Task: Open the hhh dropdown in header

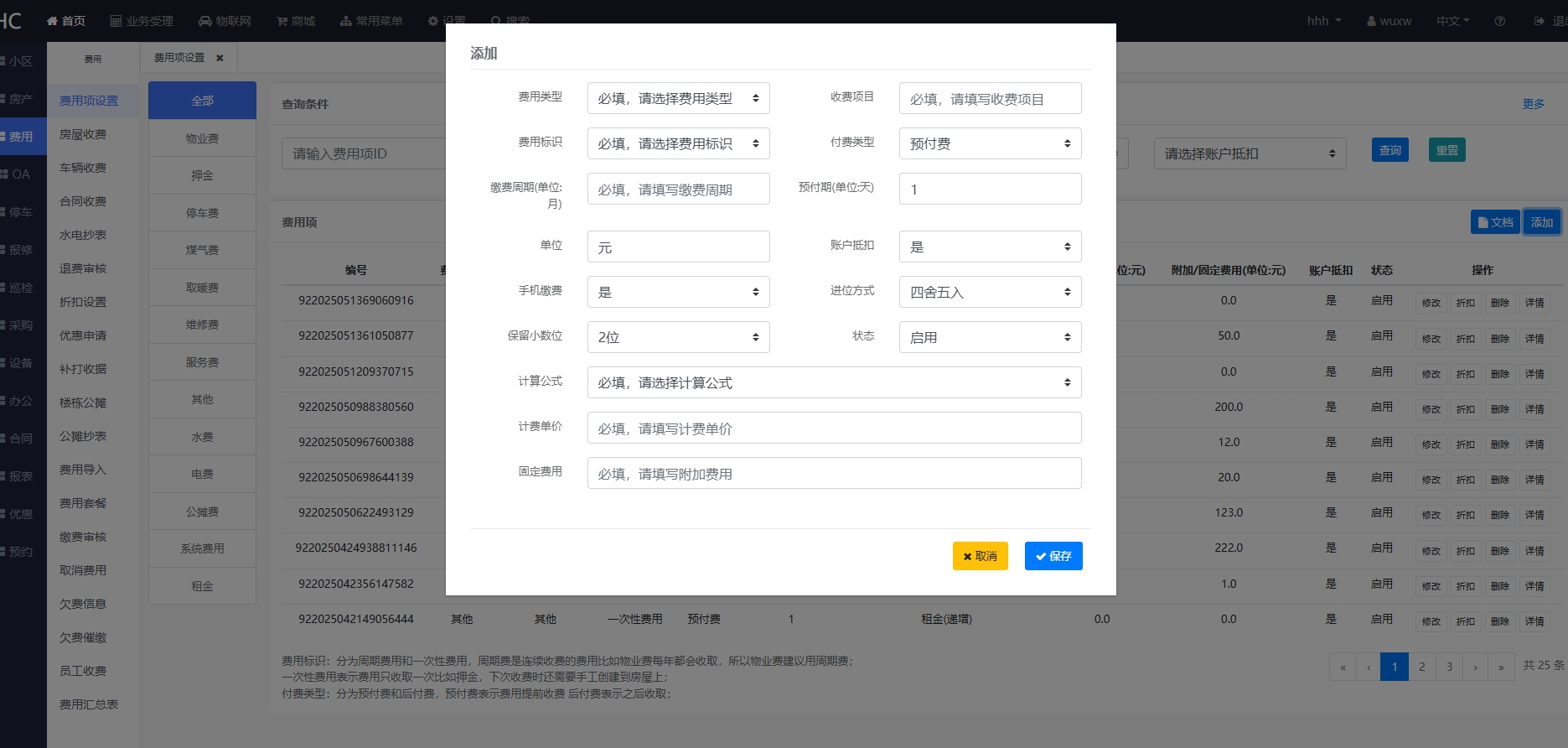Action: (1324, 21)
